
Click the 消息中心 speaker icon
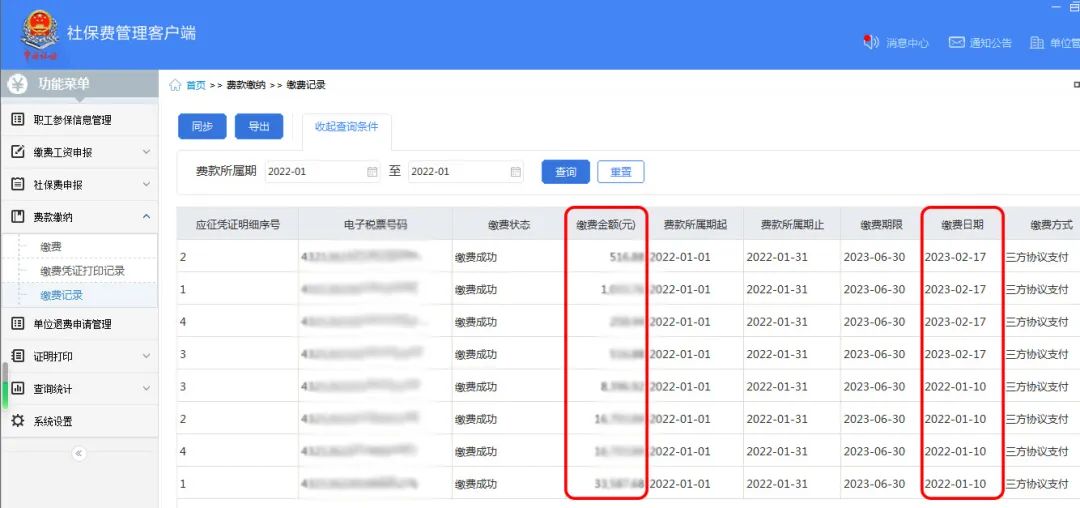point(870,42)
